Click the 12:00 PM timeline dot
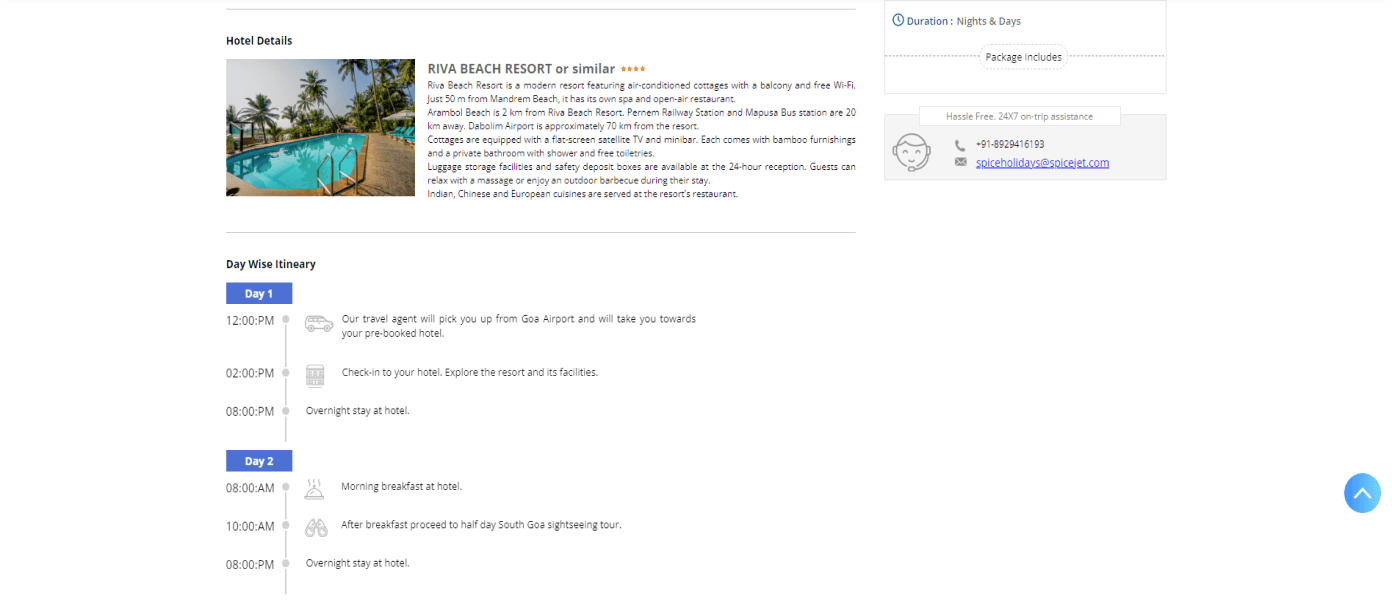This screenshot has height=600, width=1392. coord(285,320)
